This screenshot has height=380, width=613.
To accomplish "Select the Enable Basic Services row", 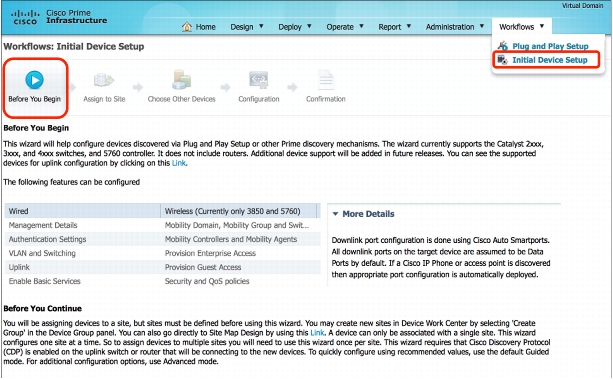I will [82, 281].
